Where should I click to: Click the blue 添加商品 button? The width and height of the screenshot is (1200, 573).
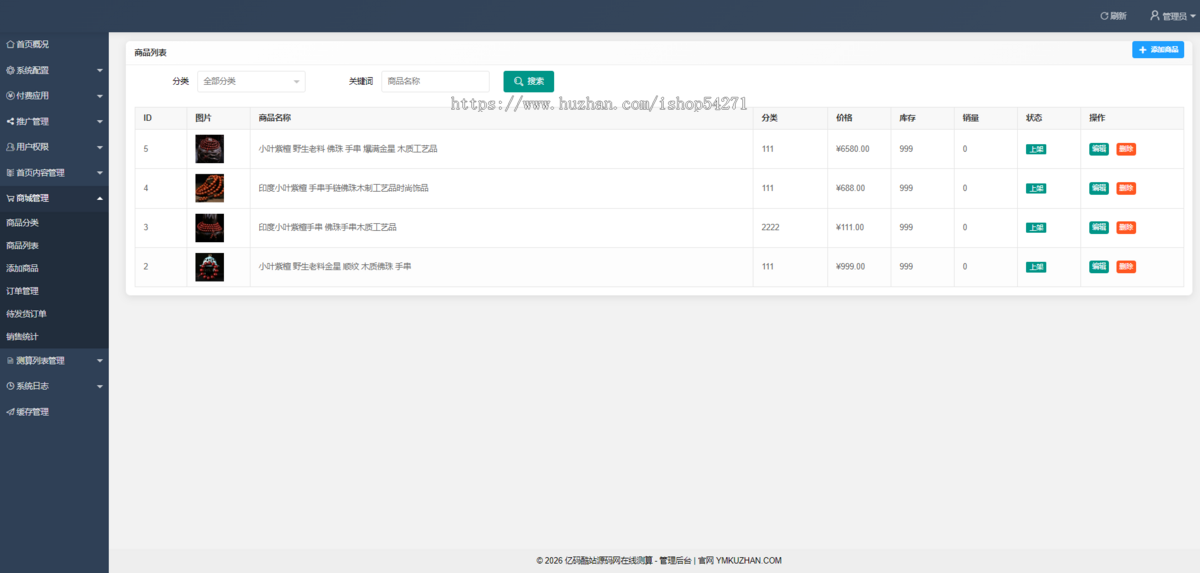tap(1158, 50)
